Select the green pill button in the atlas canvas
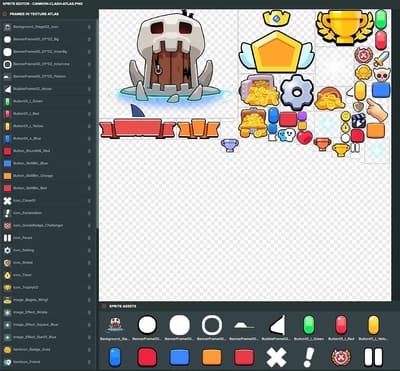Viewport: 400px width, 371px height. coord(381,19)
